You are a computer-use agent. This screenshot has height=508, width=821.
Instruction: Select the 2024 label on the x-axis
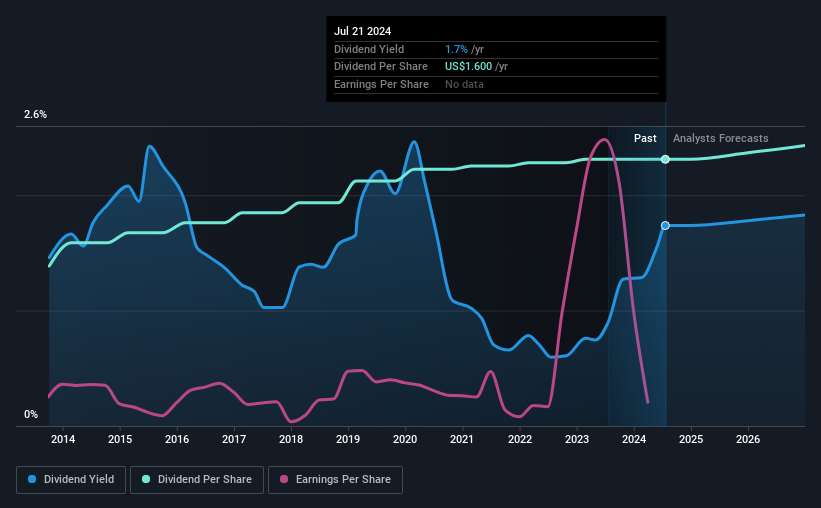[x=634, y=439]
